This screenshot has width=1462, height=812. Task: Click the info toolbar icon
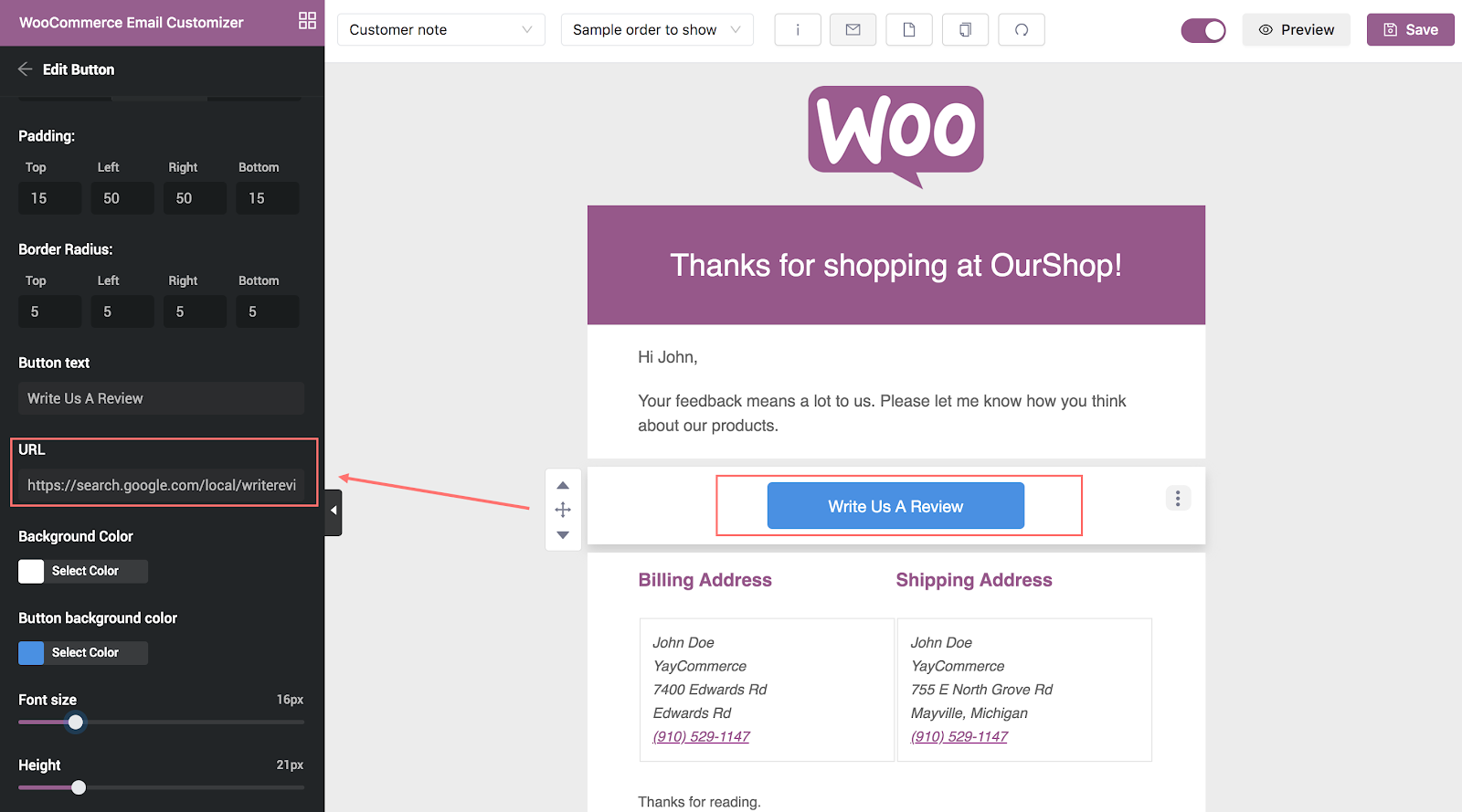point(798,30)
